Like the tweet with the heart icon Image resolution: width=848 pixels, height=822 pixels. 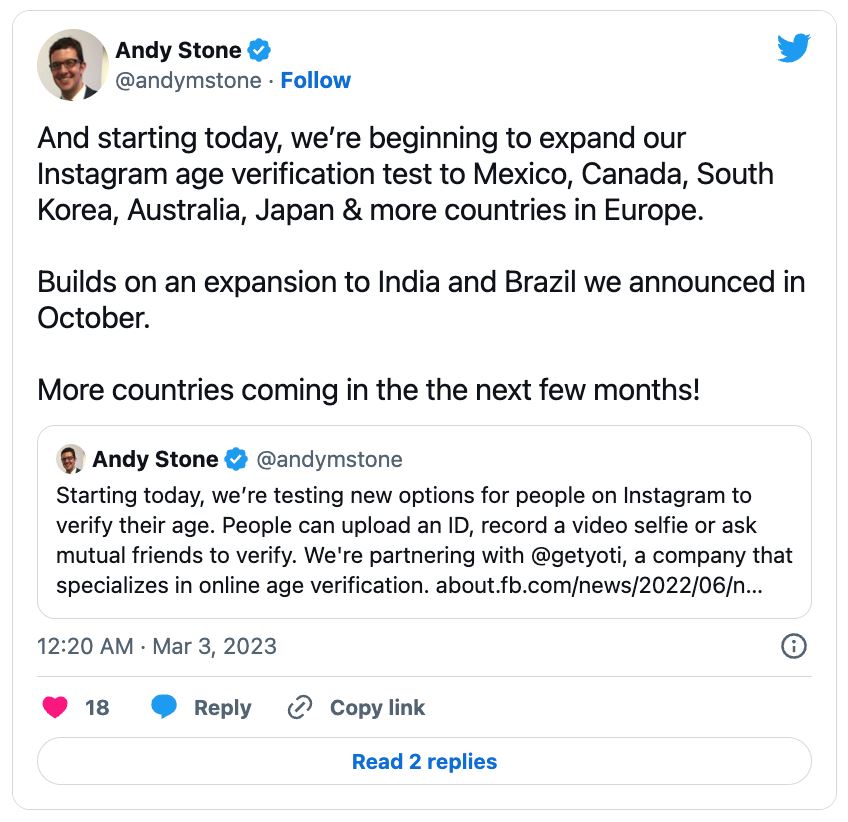point(56,708)
